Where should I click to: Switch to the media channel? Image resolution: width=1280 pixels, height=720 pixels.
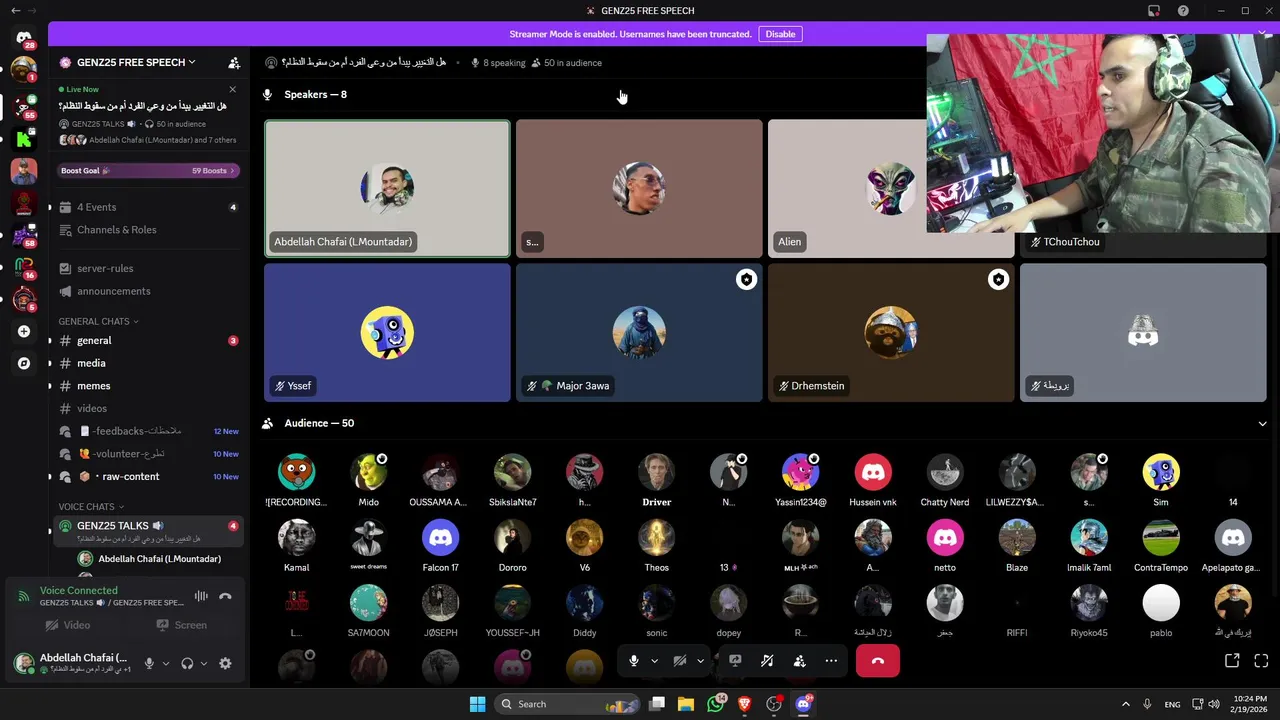pos(148,363)
